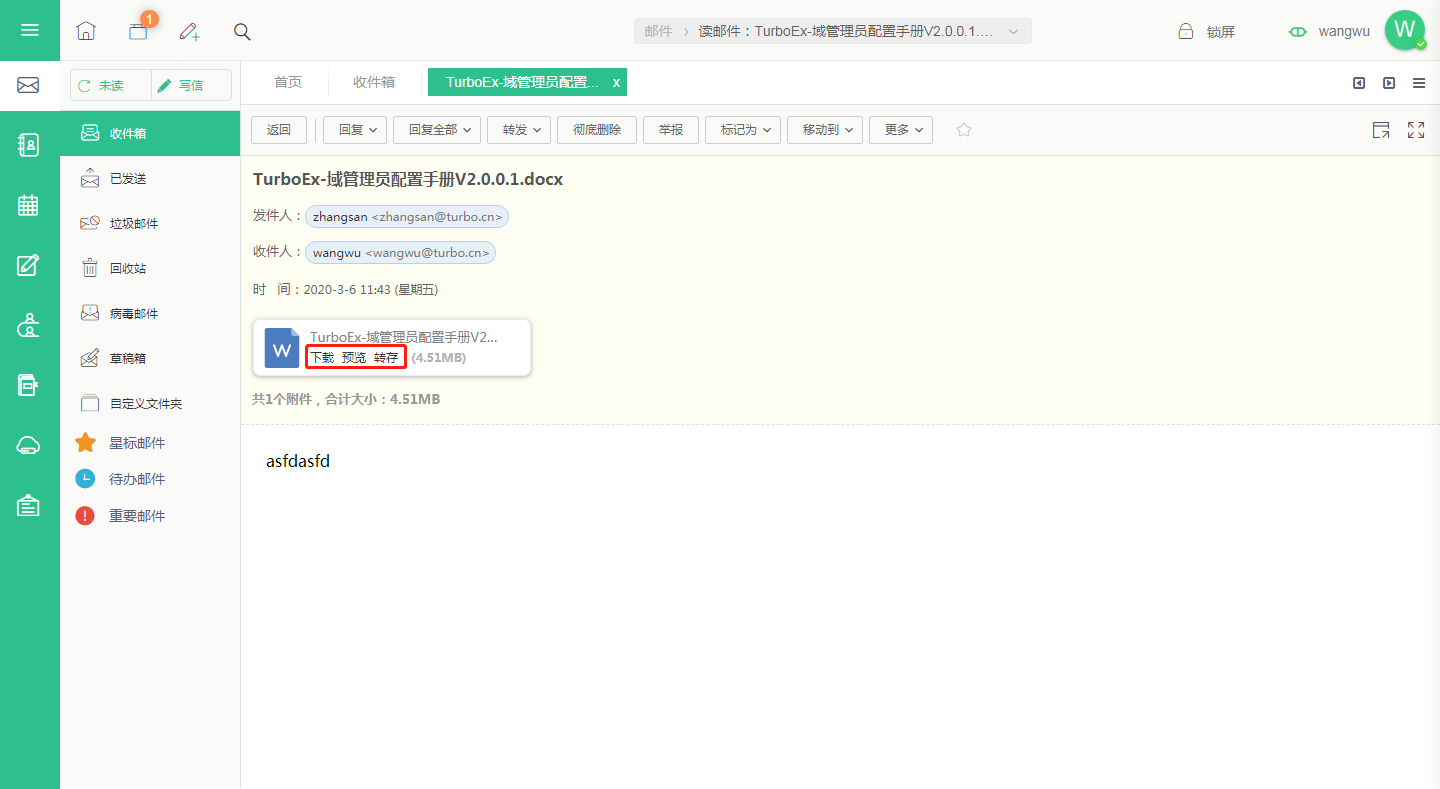Open email in new window icon
Viewport: 1440px width, 789px height.
1381,130
